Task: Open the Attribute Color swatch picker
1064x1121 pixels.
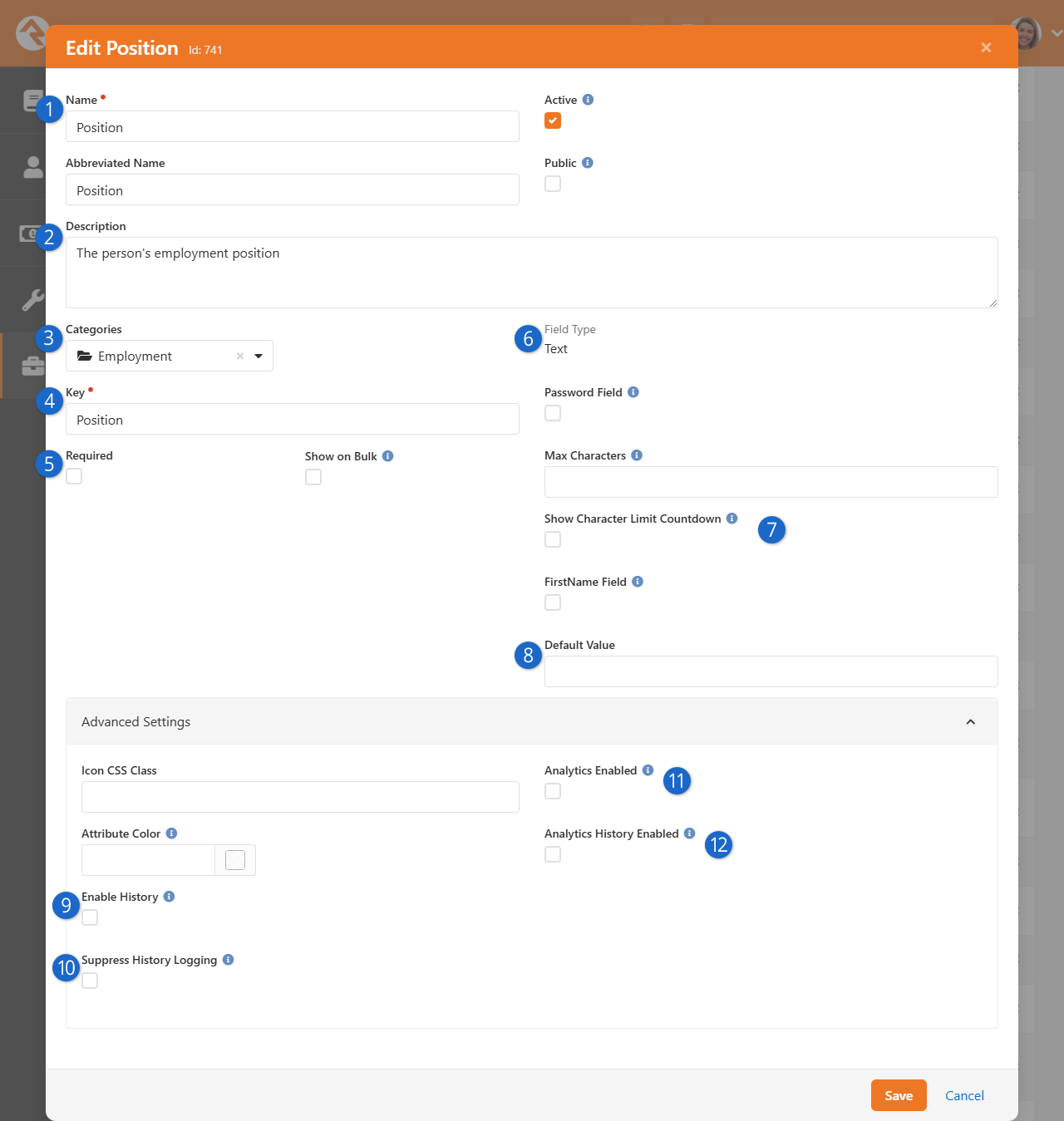Action: pyautogui.click(x=235, y=860)
